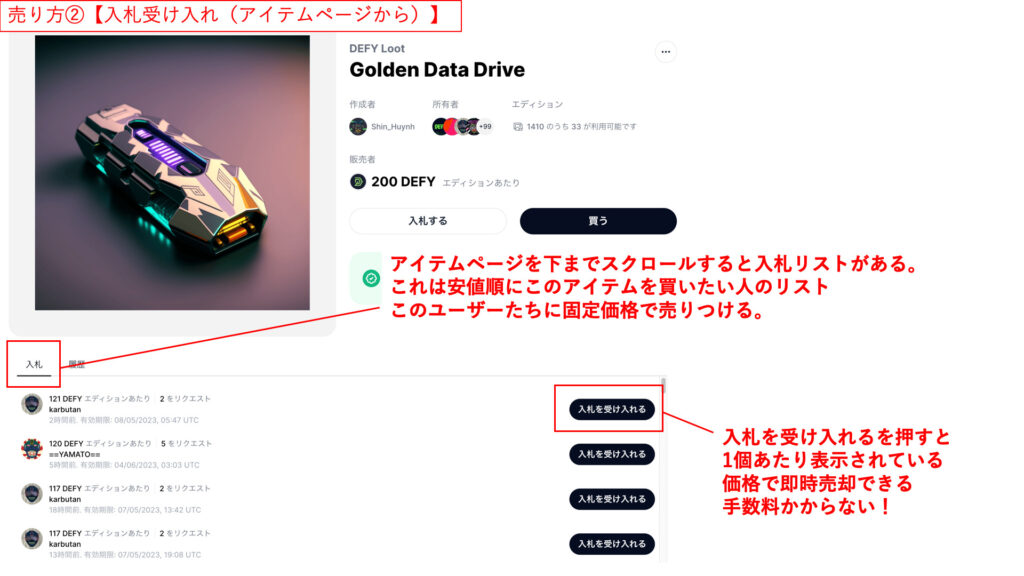Open the DEFY Loot collection link
Image resolution: width=1024 pixels, height=576 pixels.
coord(377,48)
